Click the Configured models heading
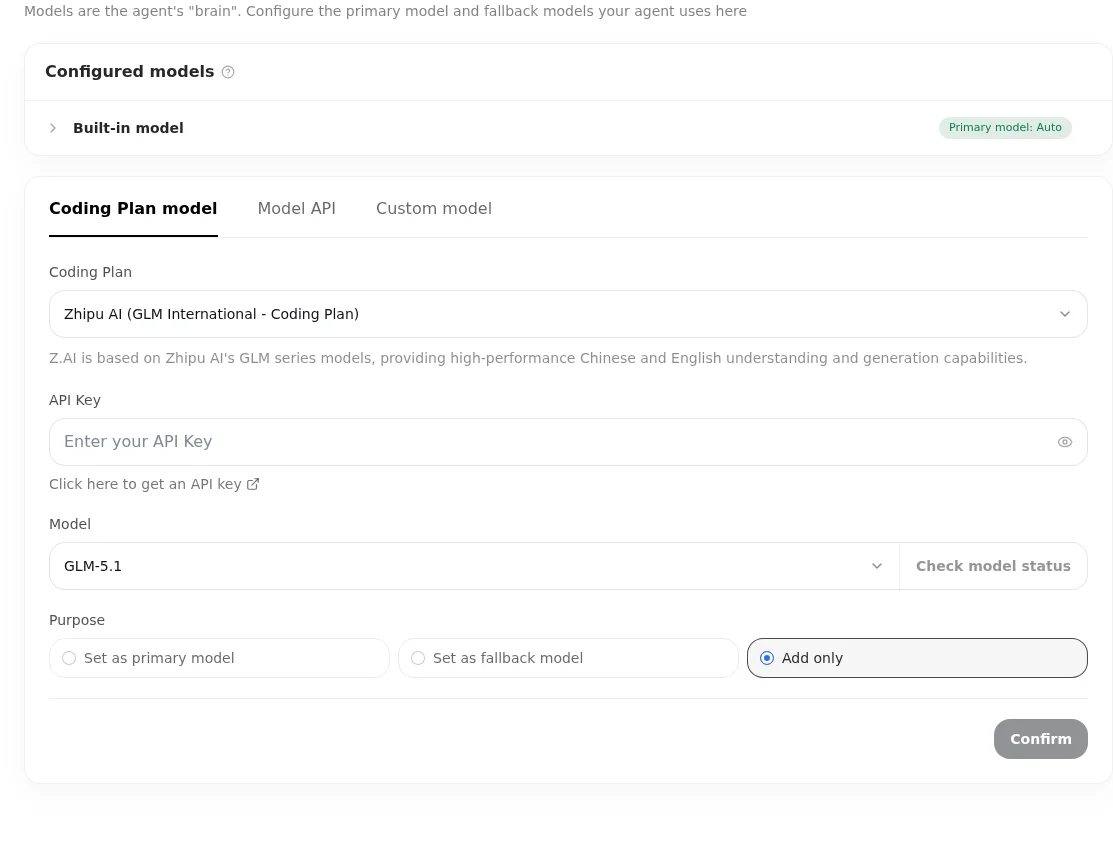Screen dimensions: 1113x847 coord(130,72)
